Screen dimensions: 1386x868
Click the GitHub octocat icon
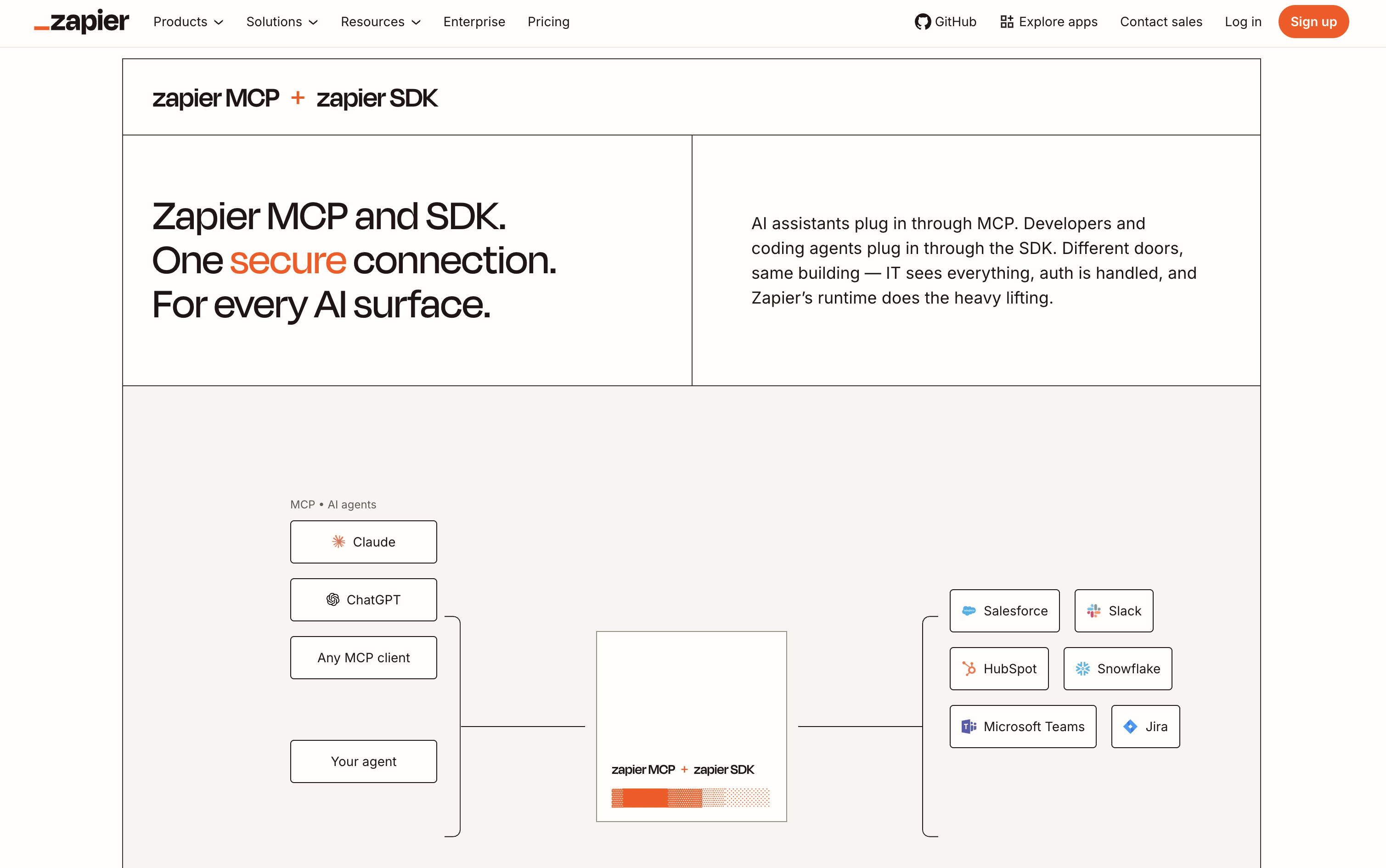coord(922,22)
